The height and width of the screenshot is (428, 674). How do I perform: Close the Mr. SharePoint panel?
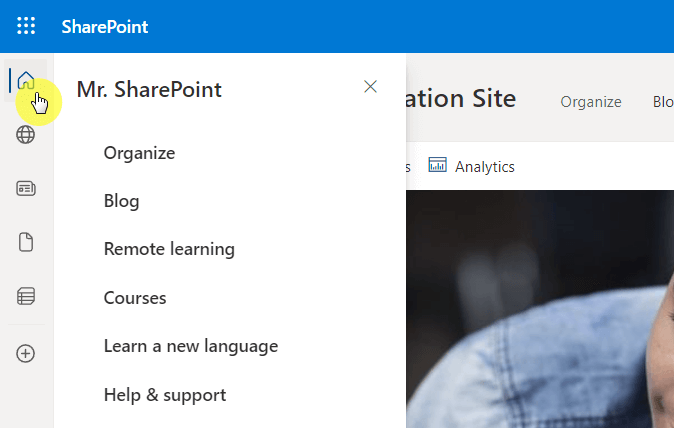[370, 86]
